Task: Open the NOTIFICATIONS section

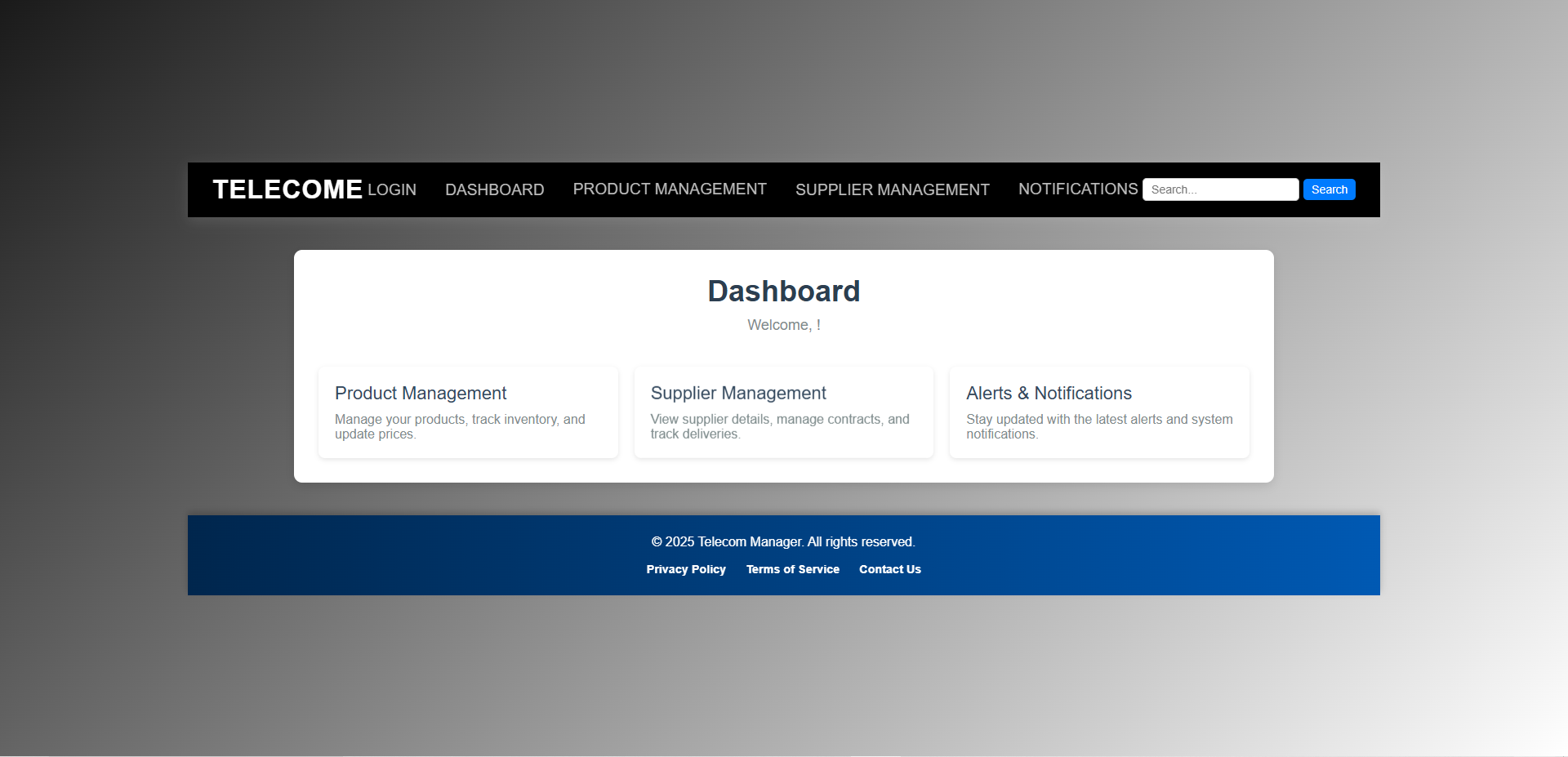Action: pyautogui.click(x=1078, y=189)
